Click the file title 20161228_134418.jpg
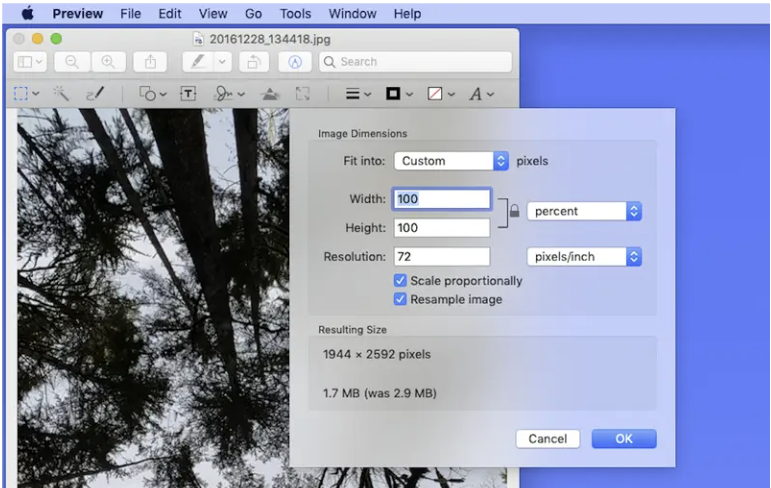 click(270, 39)
